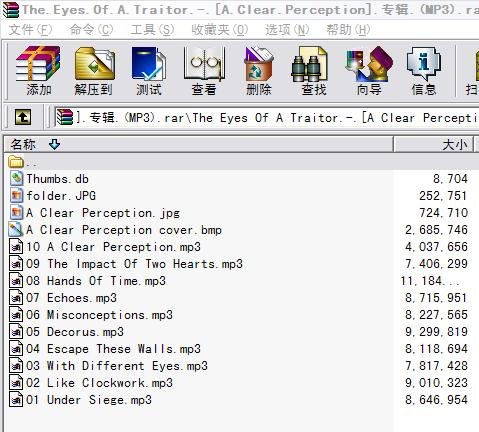The image size is (479, 432).
Task: Select the parent folder '..' icon
Action: [x=16, y=162]
